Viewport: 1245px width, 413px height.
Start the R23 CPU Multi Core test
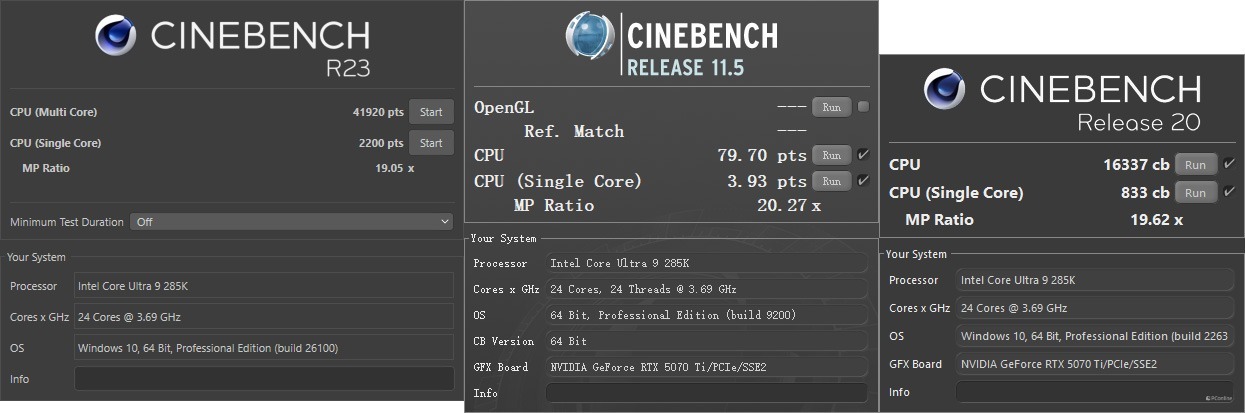click(431, 112)
